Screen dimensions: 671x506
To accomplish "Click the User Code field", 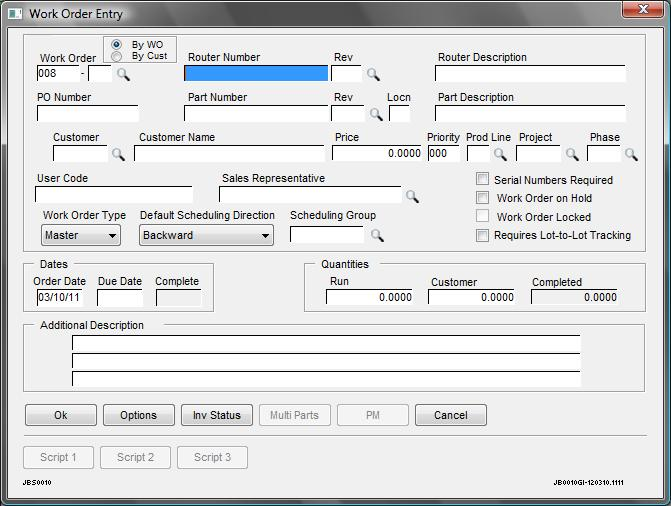I will [113, 194].
